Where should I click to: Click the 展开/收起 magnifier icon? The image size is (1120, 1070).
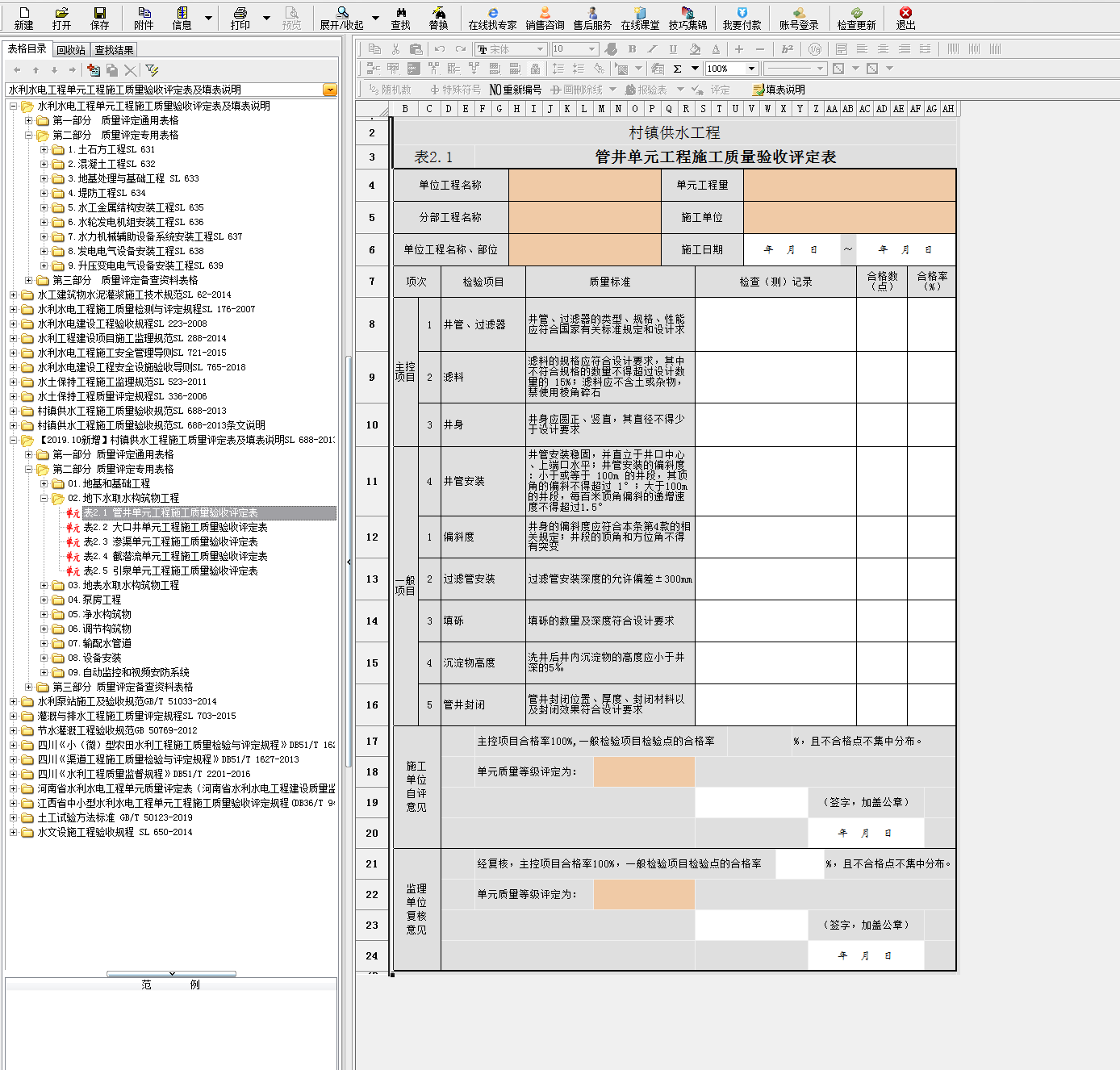[342, 18]
